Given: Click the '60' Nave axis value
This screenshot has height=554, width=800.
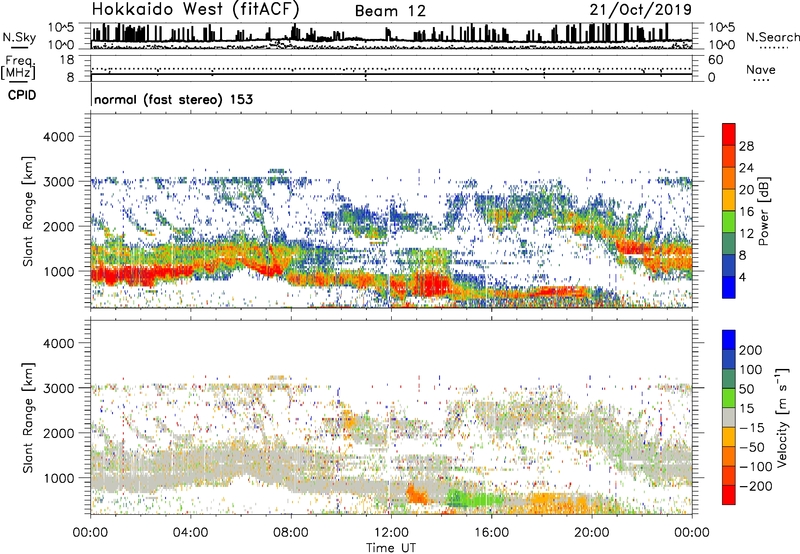Looking at the screenshot, I should [x=716, y=60].
